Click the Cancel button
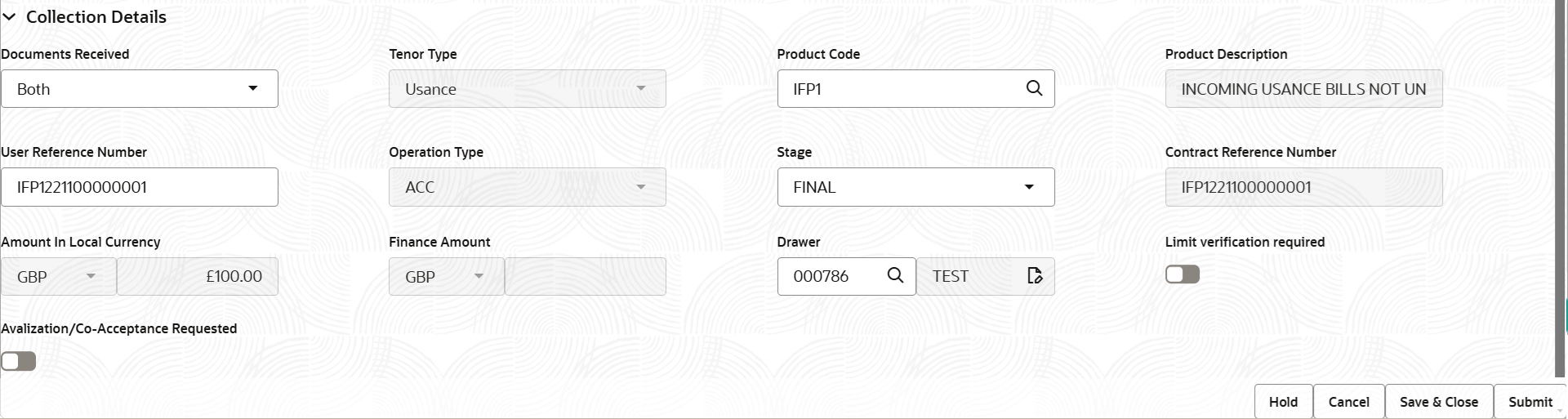 1348,401
